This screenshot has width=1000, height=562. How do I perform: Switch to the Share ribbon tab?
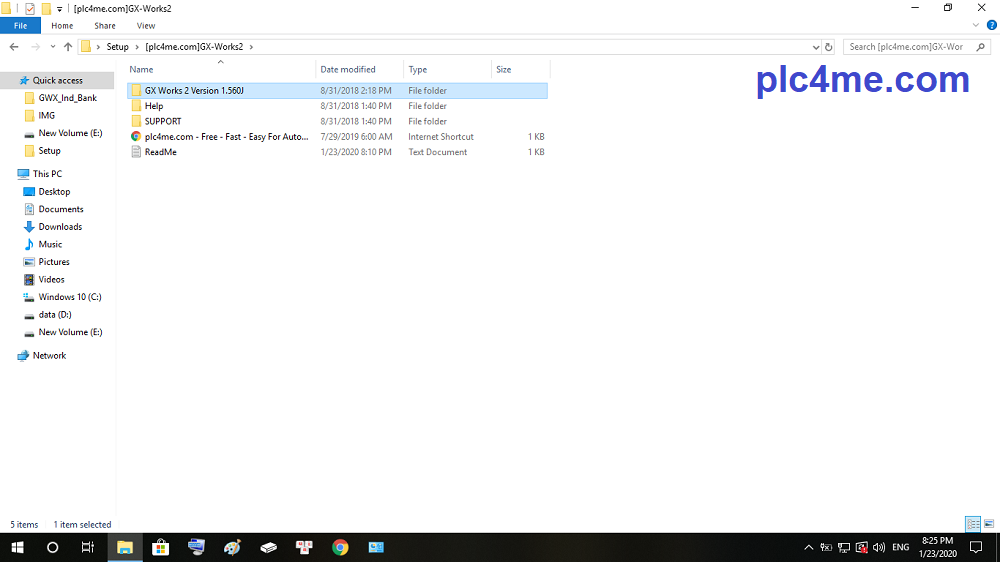click(105, 26)
